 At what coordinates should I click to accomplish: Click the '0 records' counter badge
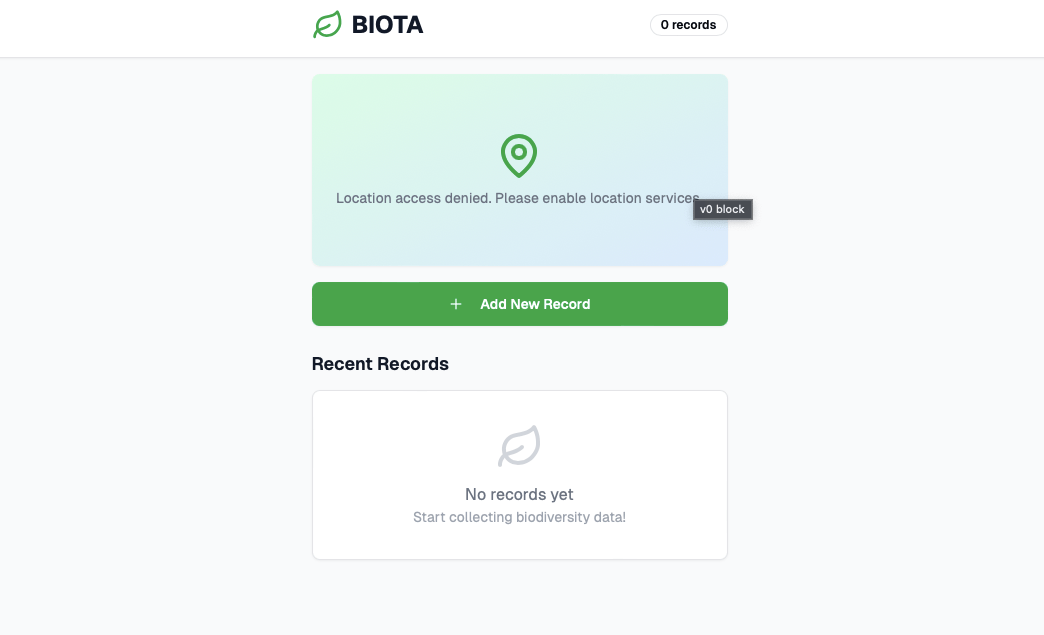(x=688, y=25)
